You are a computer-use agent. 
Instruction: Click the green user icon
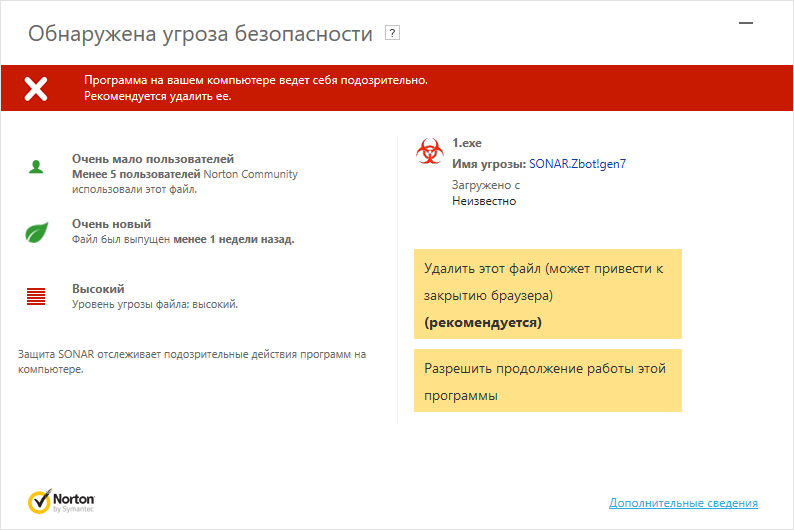[x=36, y=167]
